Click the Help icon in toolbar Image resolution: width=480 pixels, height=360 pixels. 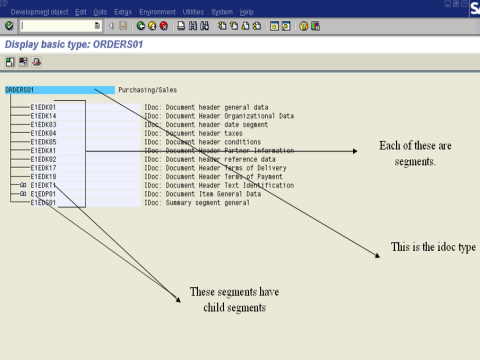[x=303, y=26]
